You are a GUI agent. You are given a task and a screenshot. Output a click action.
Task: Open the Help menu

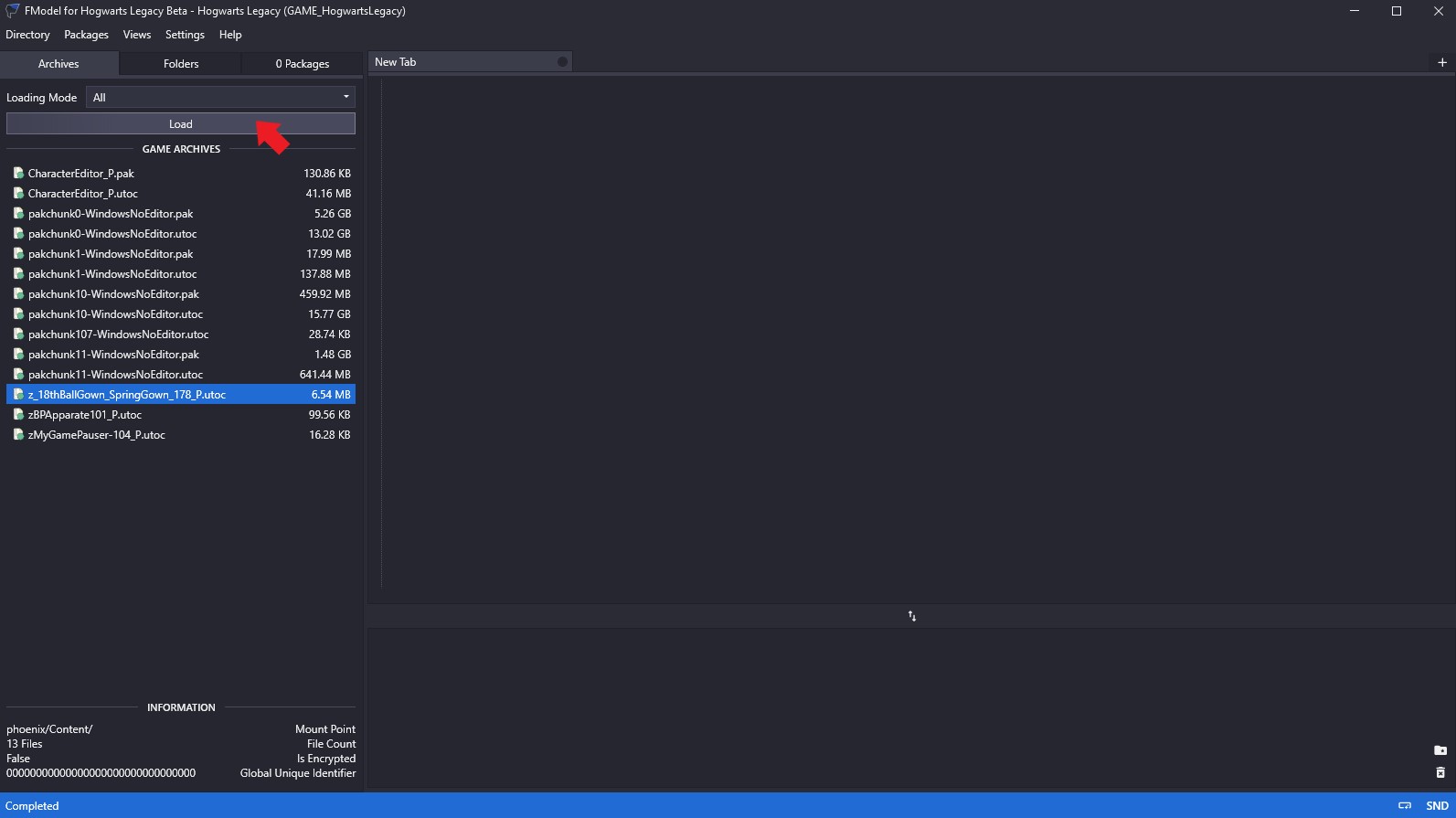click(x=230, y=35)
